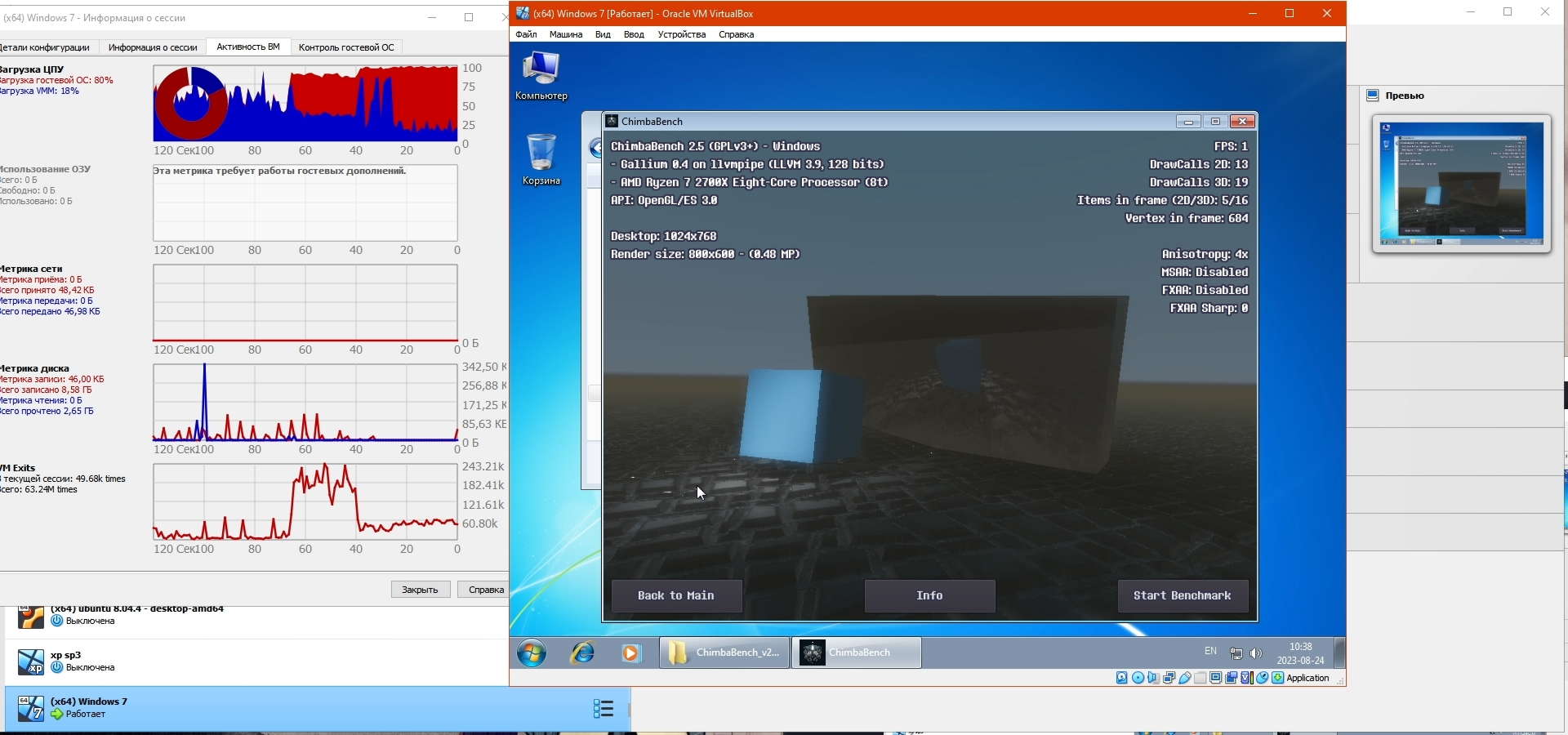Open Справка menu in VirtualBox window
Screen dimensions: 1568x735
[736, 34]
